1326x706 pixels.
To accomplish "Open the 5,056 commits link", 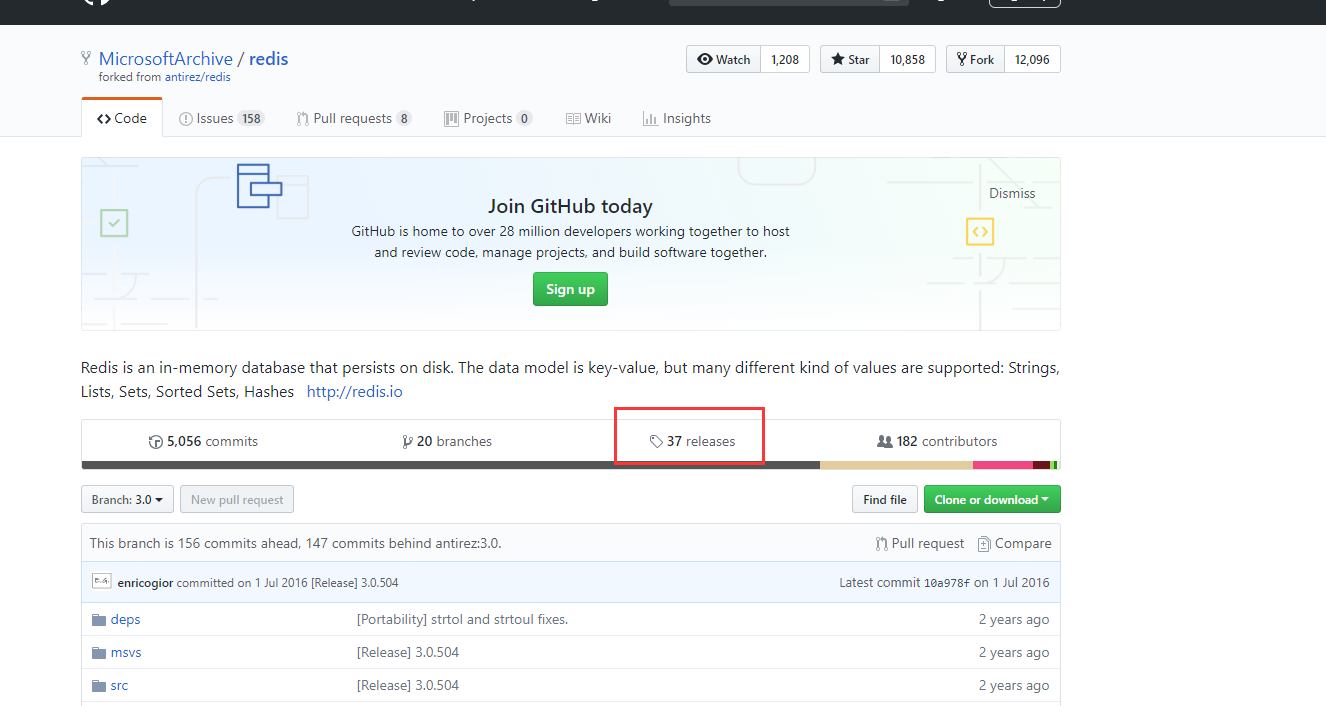I will coord(203,441).
